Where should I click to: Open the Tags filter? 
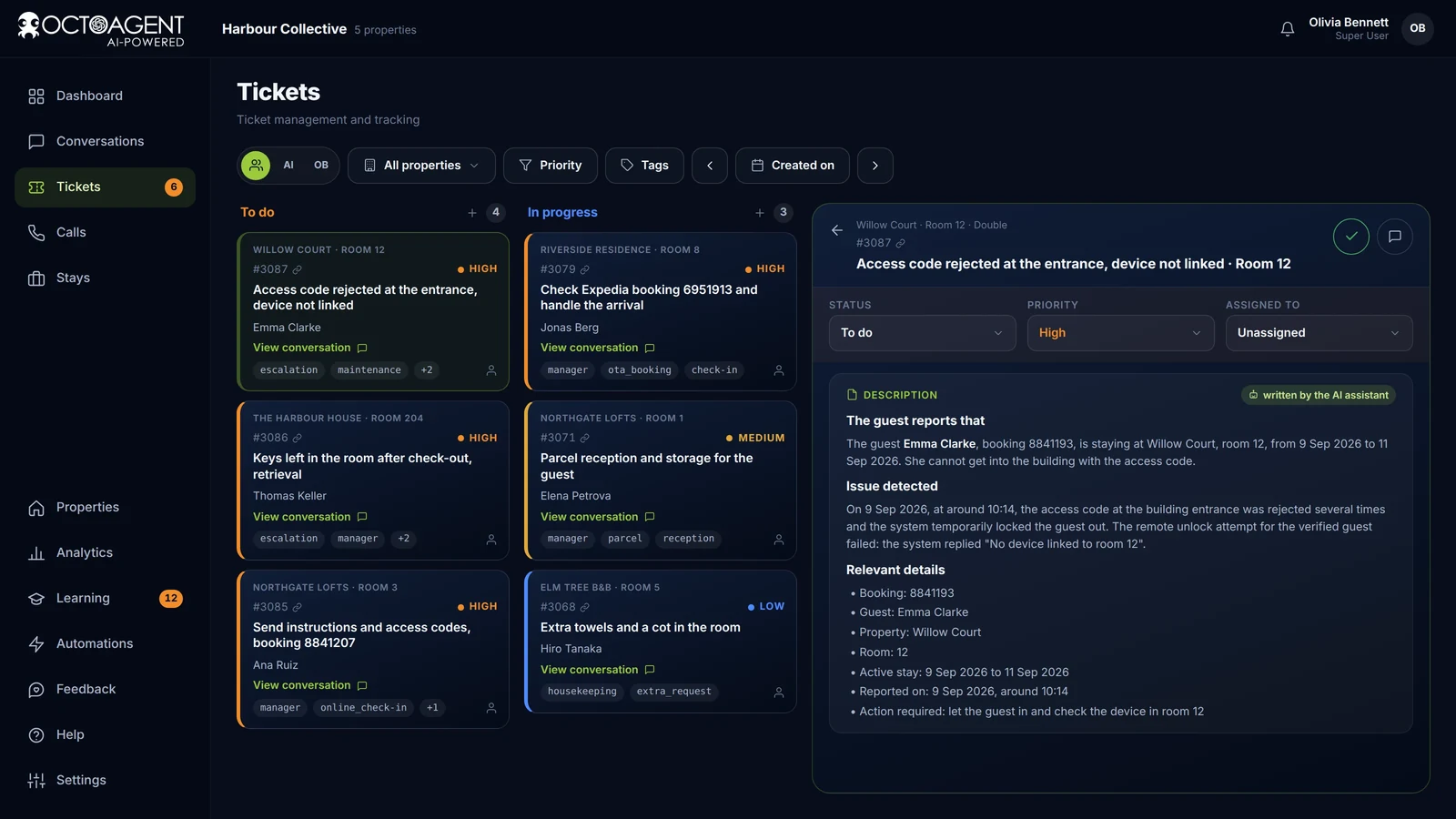[644, 166]
